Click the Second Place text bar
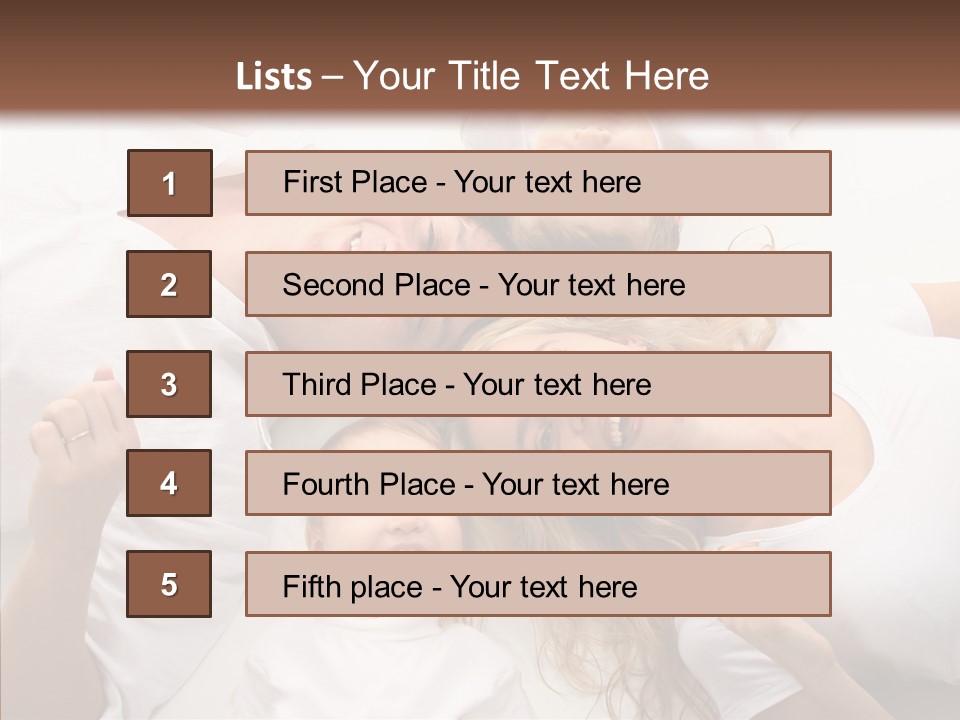This screenshot has width=960, height=720. [x=538, y=284]
